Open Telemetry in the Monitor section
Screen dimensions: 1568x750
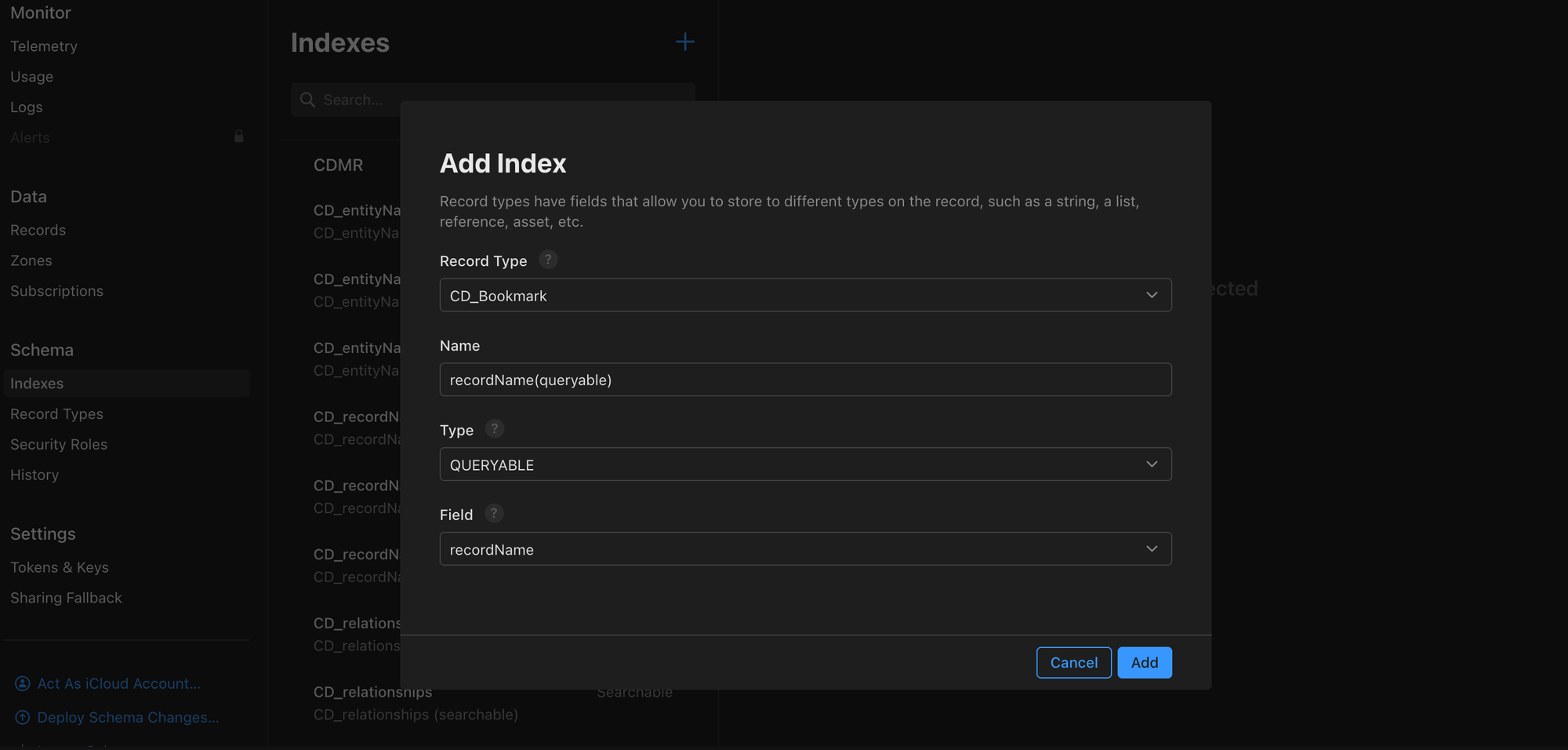click(44, 46)
